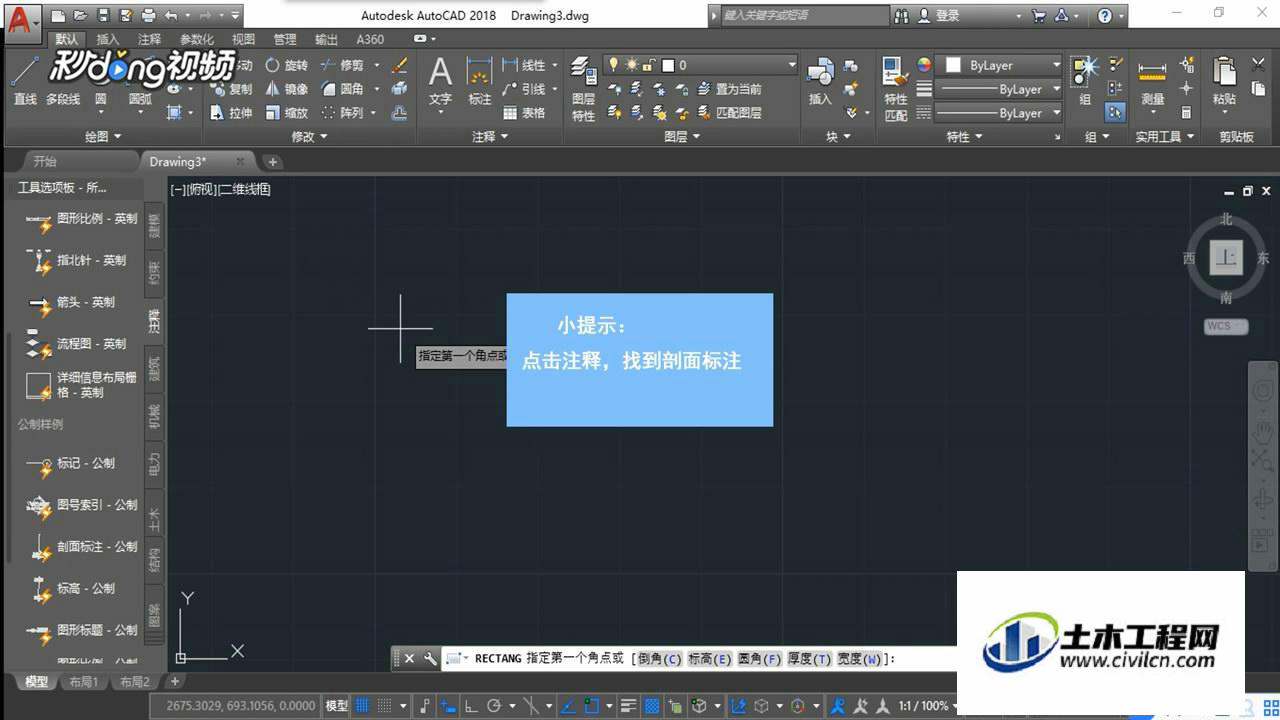1280x720 pixels.
Task: Click the object color wheel swatch in Properties
Action: click(924, 65)
